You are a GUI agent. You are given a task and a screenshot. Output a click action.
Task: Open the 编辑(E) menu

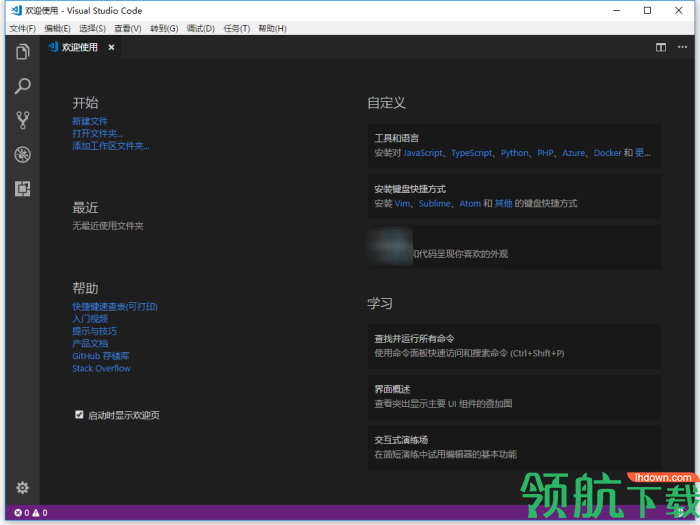click(x=58, y=29)
